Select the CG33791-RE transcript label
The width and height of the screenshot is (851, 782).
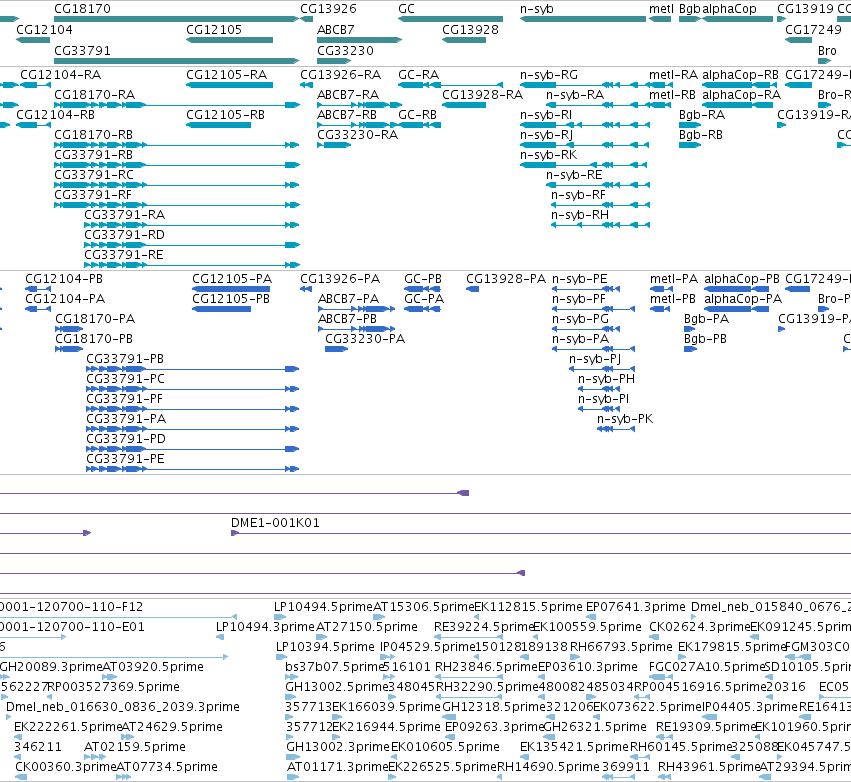point(124,255)
